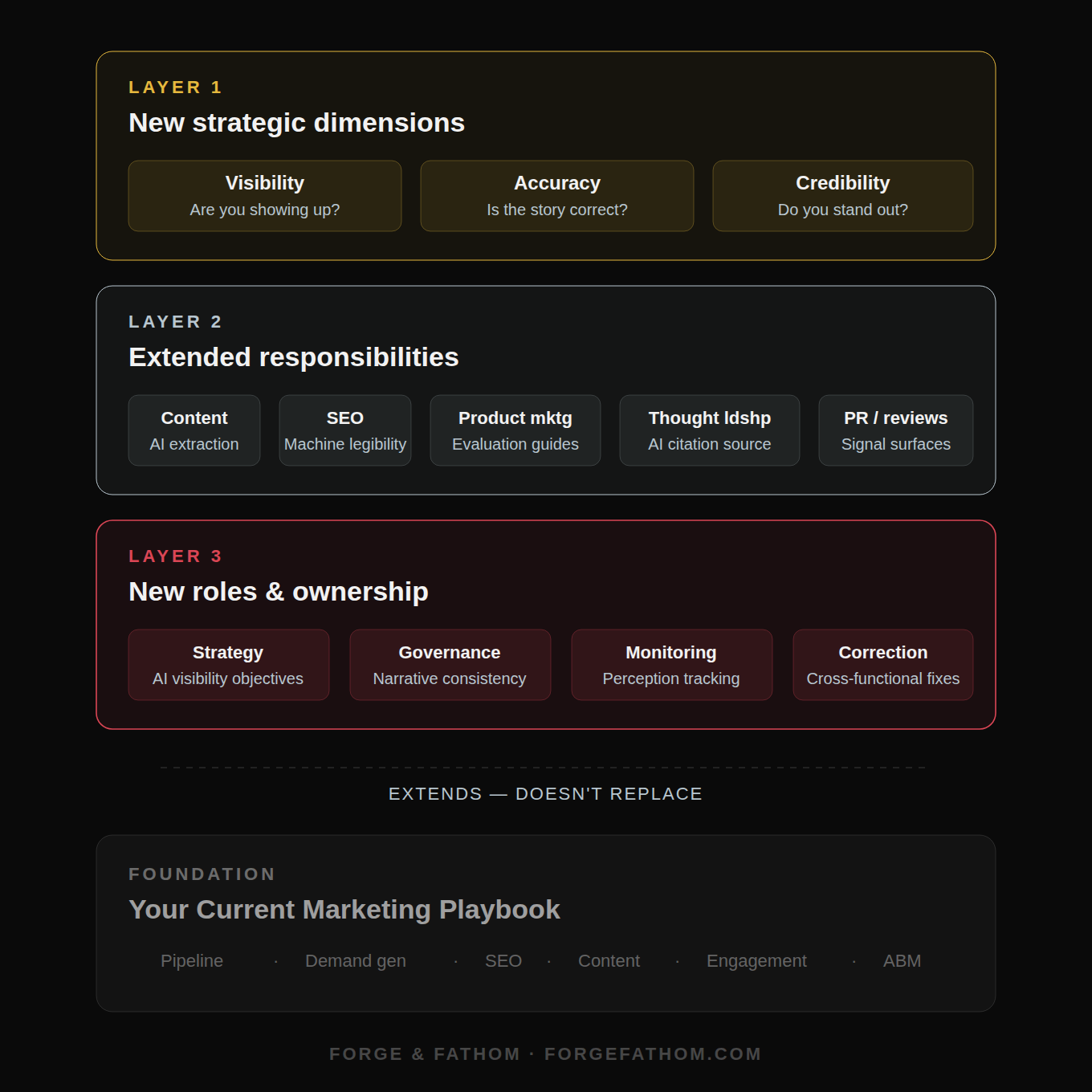The width and height of the screenshot is (1092, 1092).
Task: Click the LAYER 3 section heading
Action: click(175, 556)
